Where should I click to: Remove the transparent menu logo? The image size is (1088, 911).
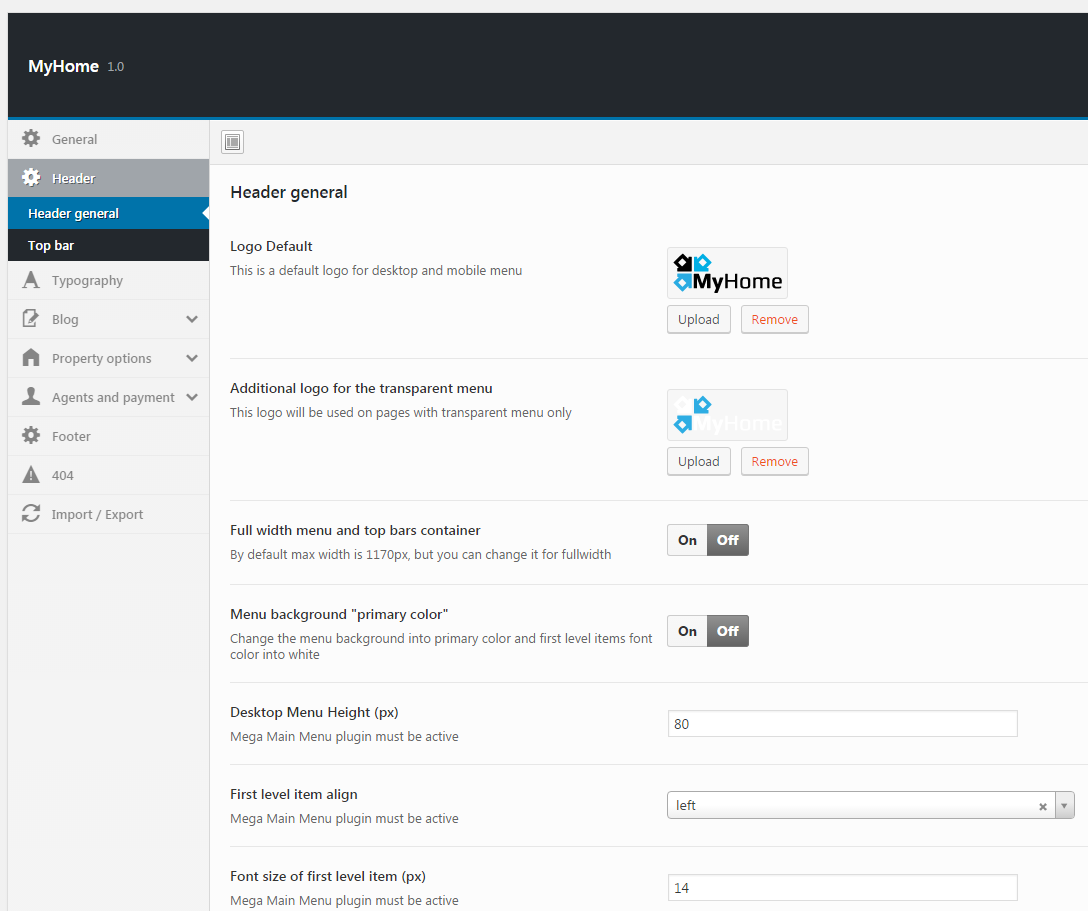[x=774, y=461]
